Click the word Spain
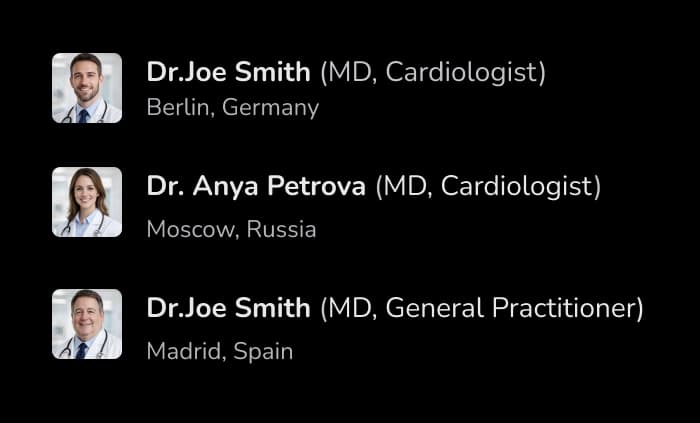700x423 pixels. (263, 352)
